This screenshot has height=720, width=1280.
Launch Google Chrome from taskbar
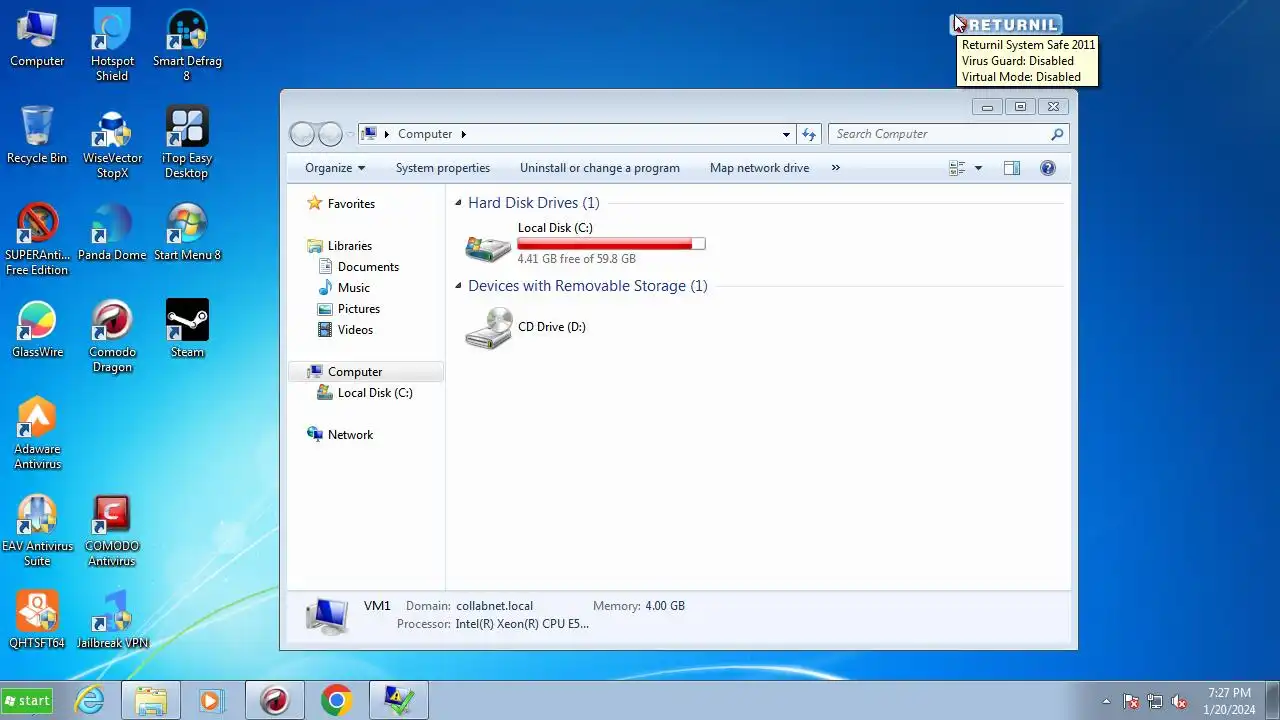(337, 701)
